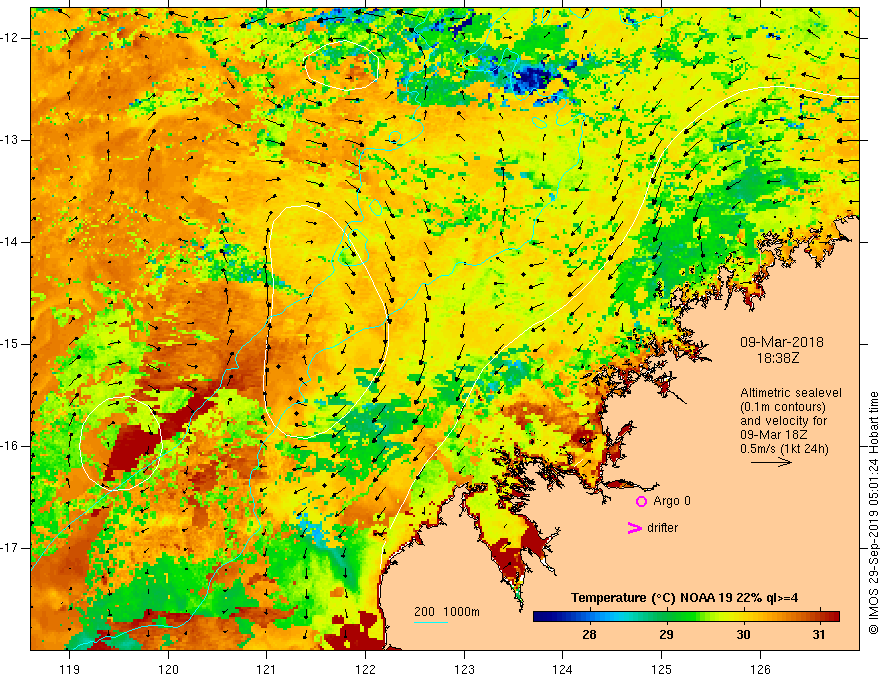Click the latitude axis label '-12'
Viewport: 880px width, 680px height.
[11, 38]
